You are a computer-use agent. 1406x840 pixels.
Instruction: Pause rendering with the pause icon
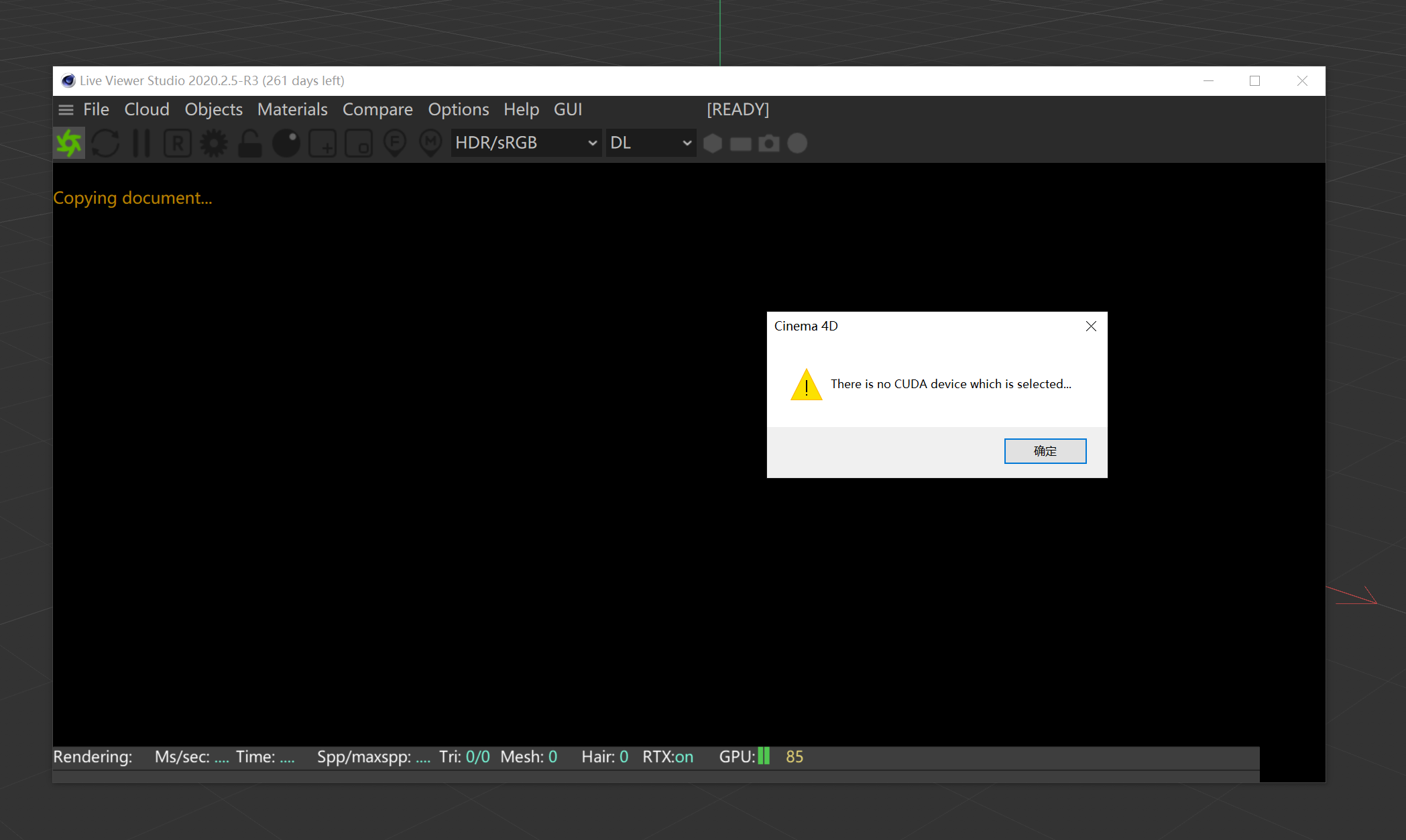tap(141, 143)
